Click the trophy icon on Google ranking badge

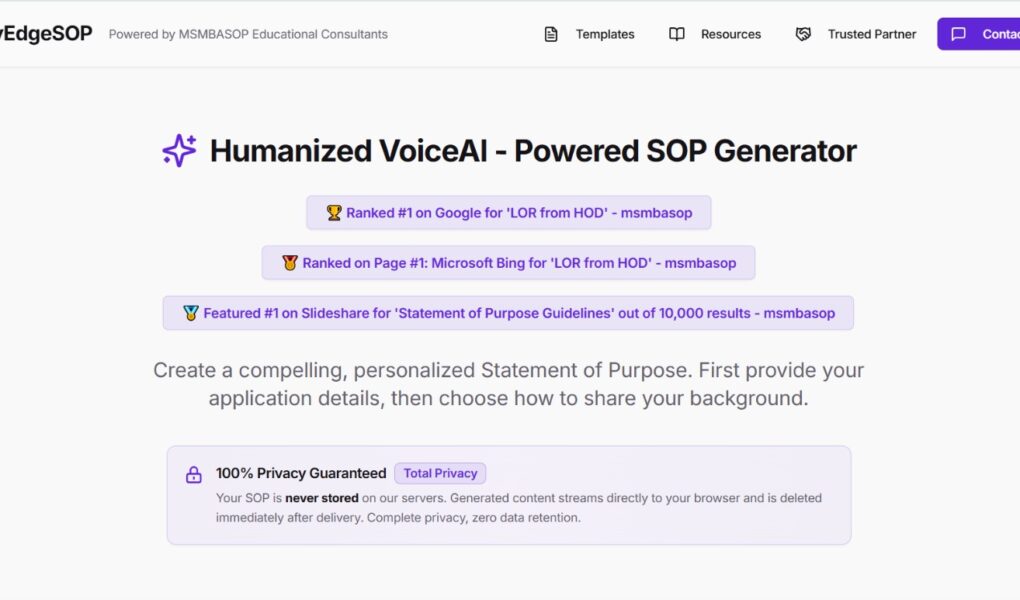[334, 213]
